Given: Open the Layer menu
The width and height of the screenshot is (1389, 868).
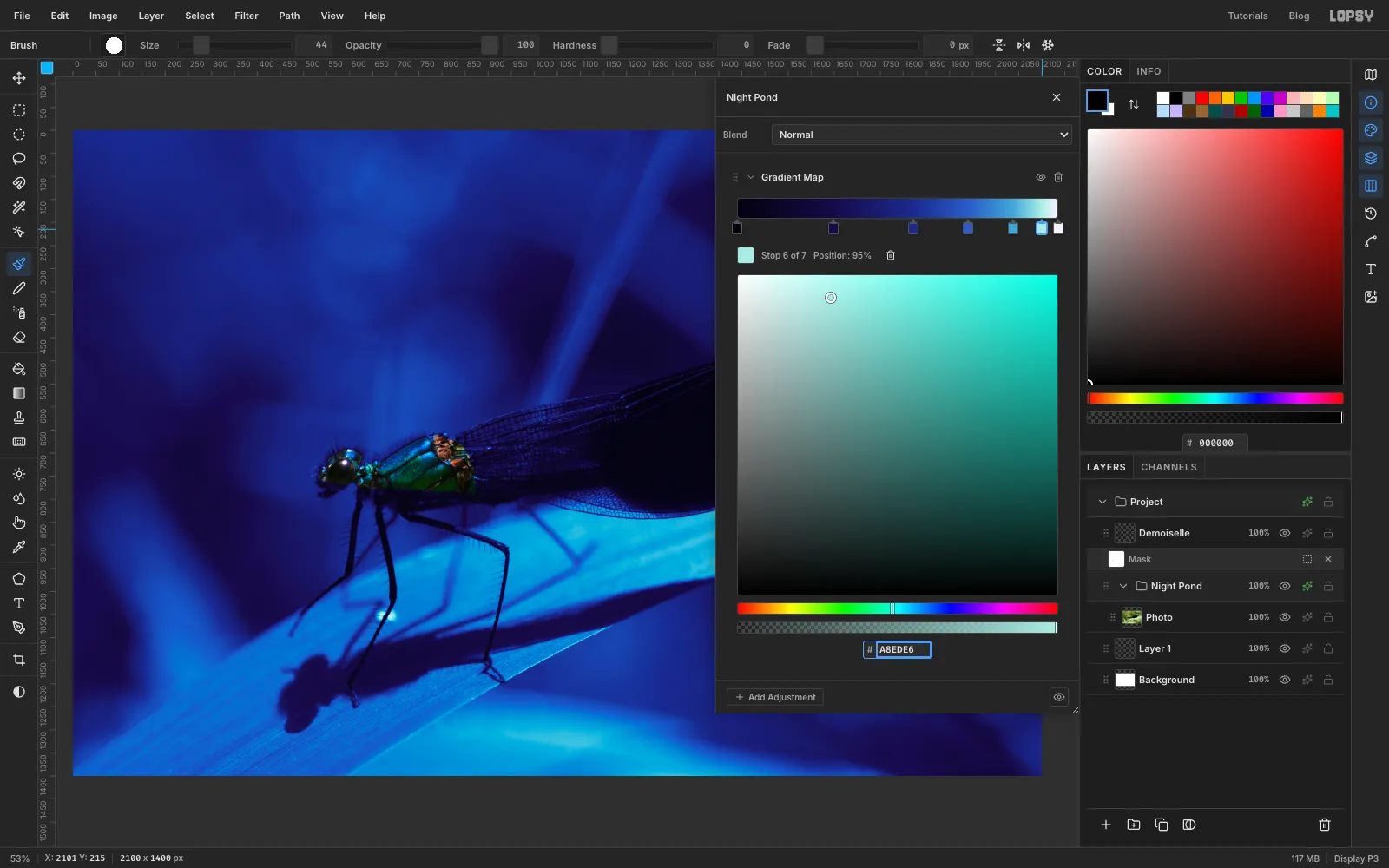Looking at the screenshot, I should point(151,16).
